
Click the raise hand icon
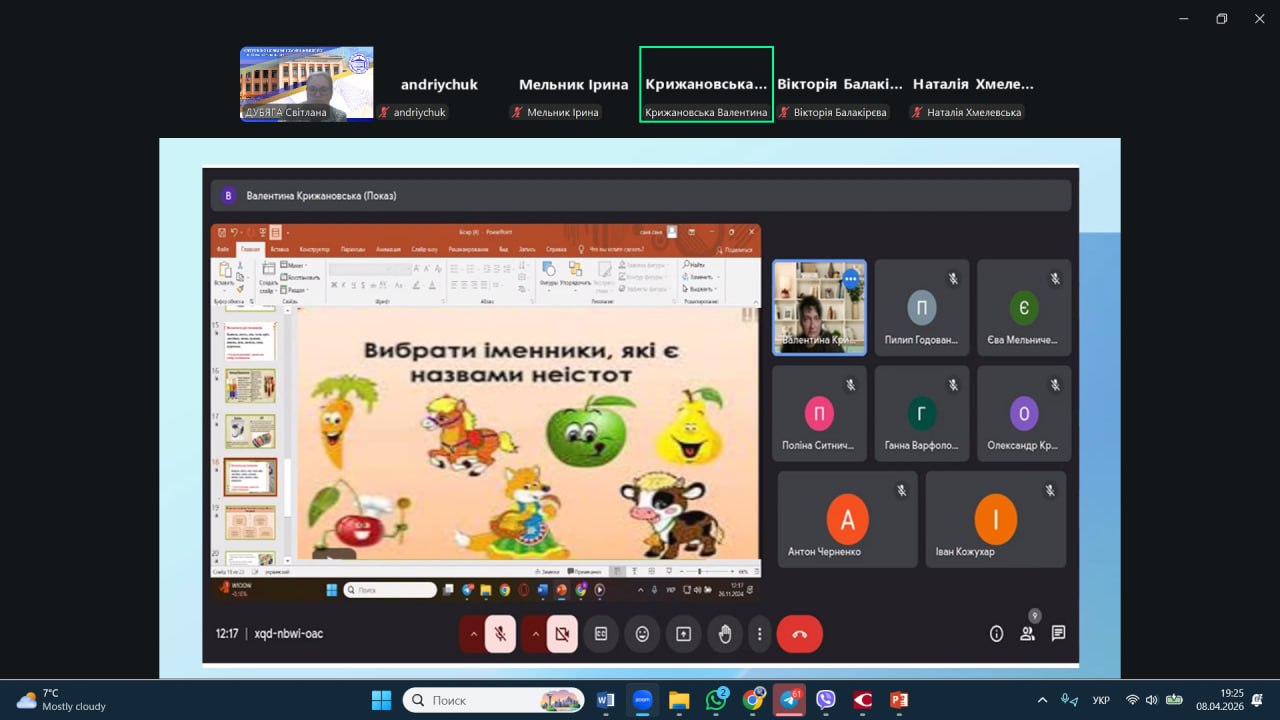(x=725, y=634)
